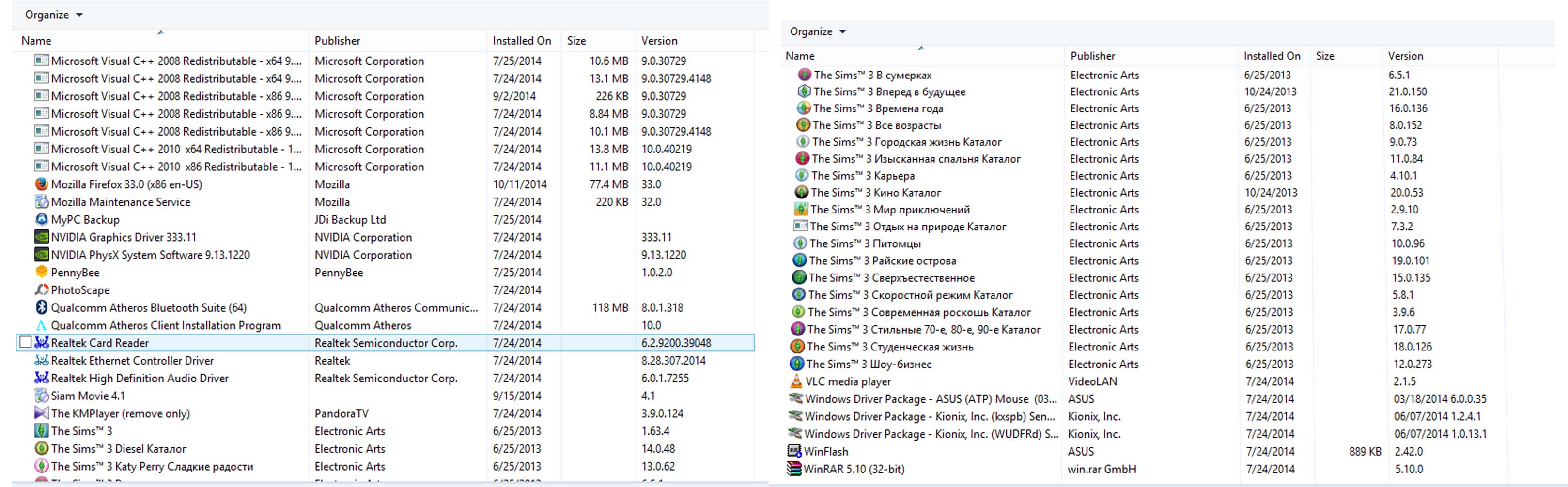Image resolution: width=1568 pixels, height=487 pixels.
Task: Click the Qualcomm Atheros Bluetooth Suite icon
Action: click(x=41, y=307)
